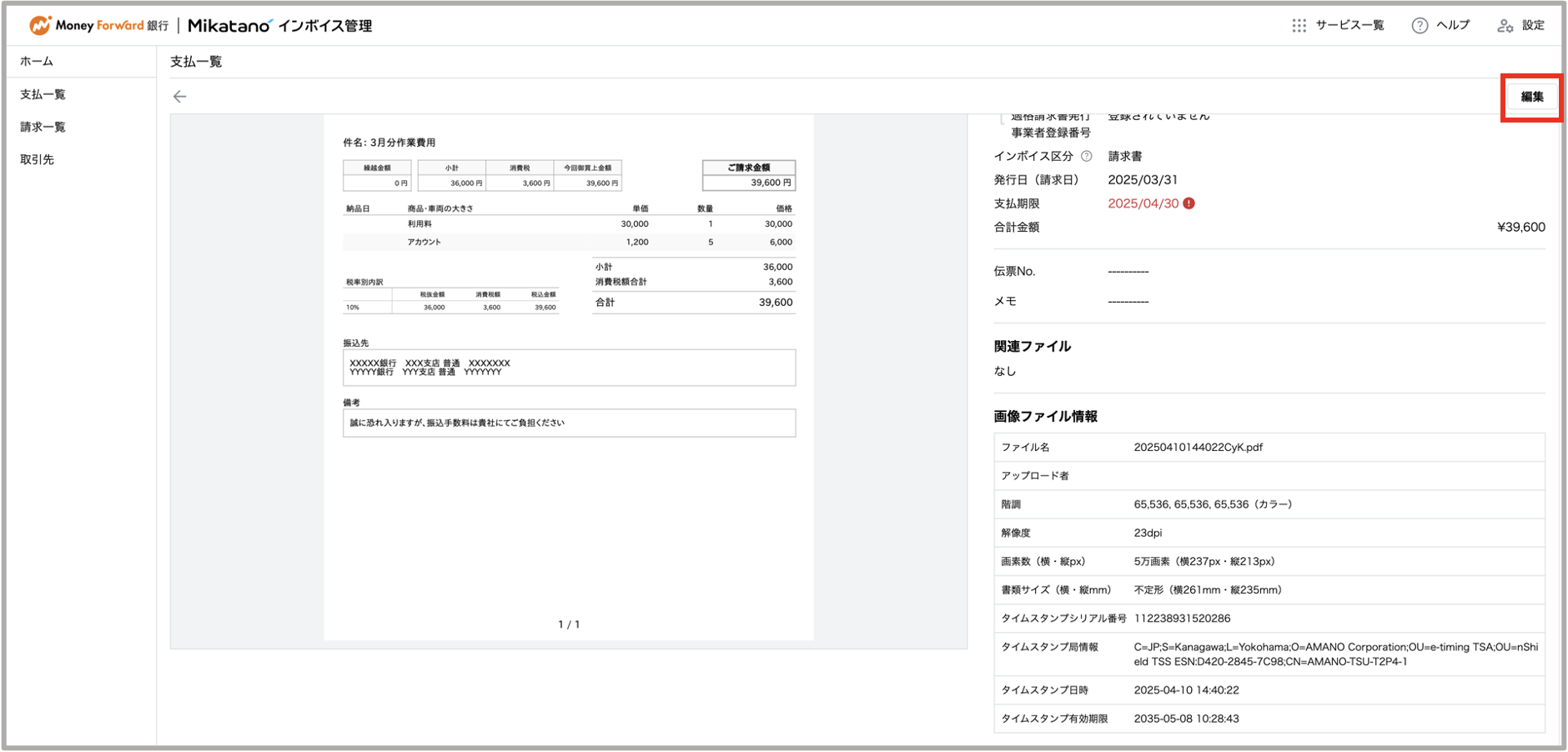Click the ヘルプ label in header
Screen dimensions: 1568x752
tap(1453, 26)
